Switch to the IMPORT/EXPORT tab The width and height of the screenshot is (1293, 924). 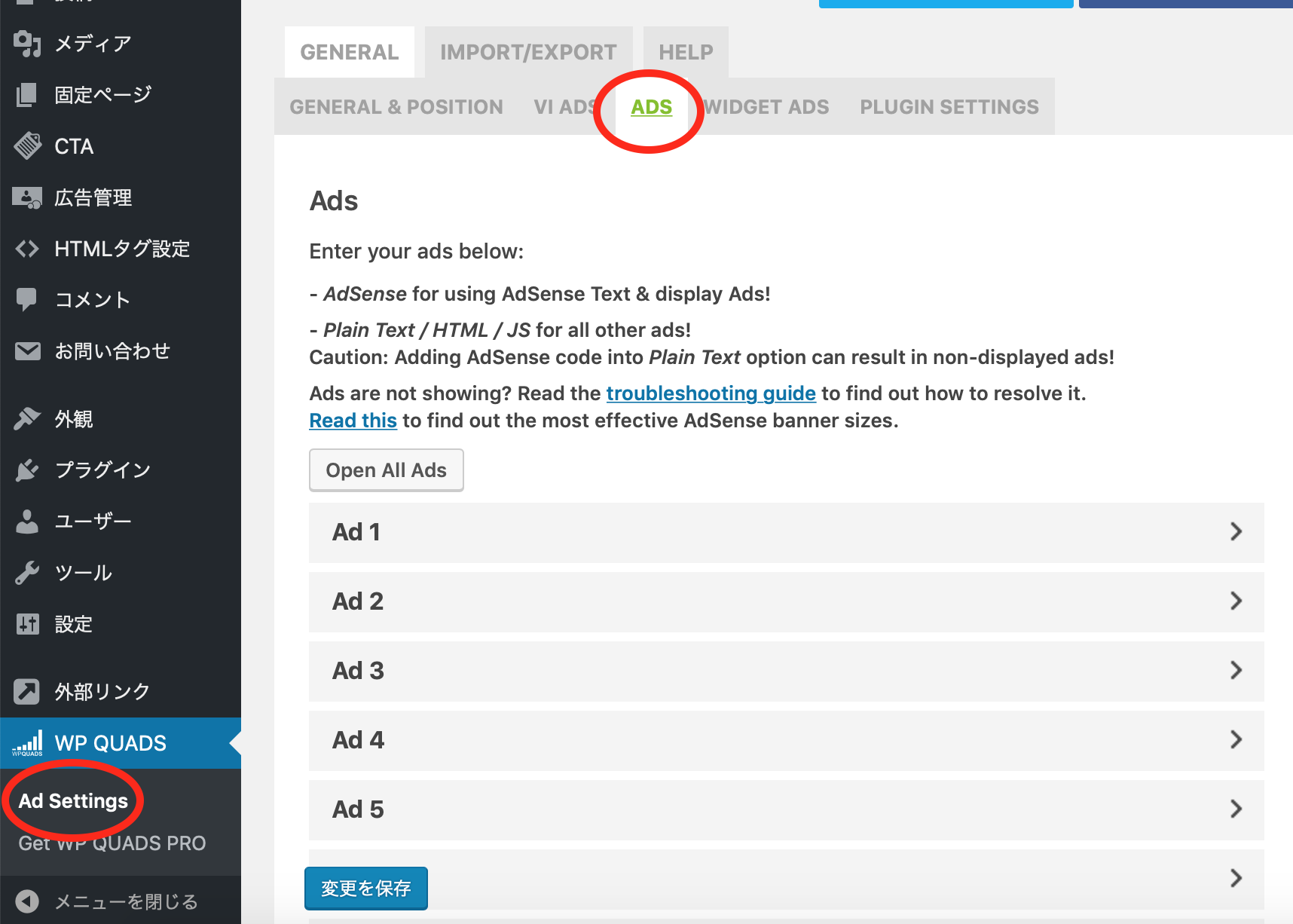(x=528, y=52)
